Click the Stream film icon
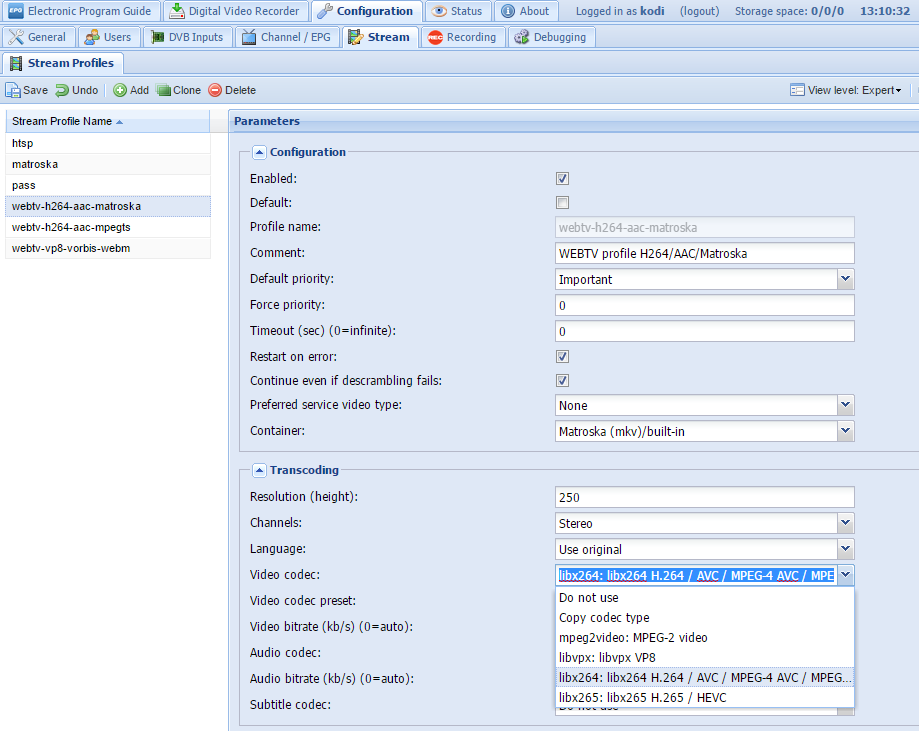Screen dimensions: 919x731 point(355,37)
